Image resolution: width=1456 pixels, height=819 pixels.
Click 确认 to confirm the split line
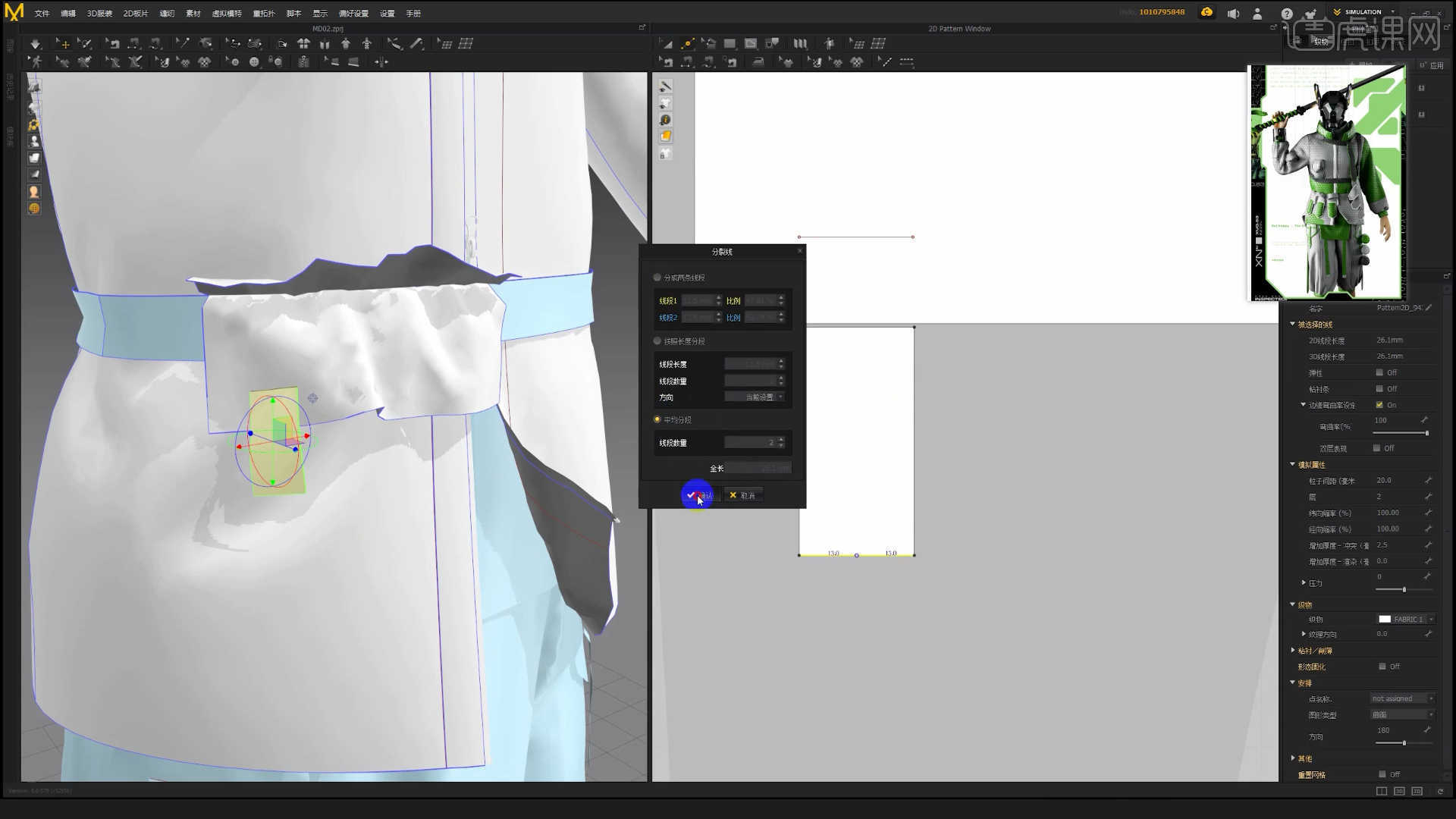[x=698, y=495]
